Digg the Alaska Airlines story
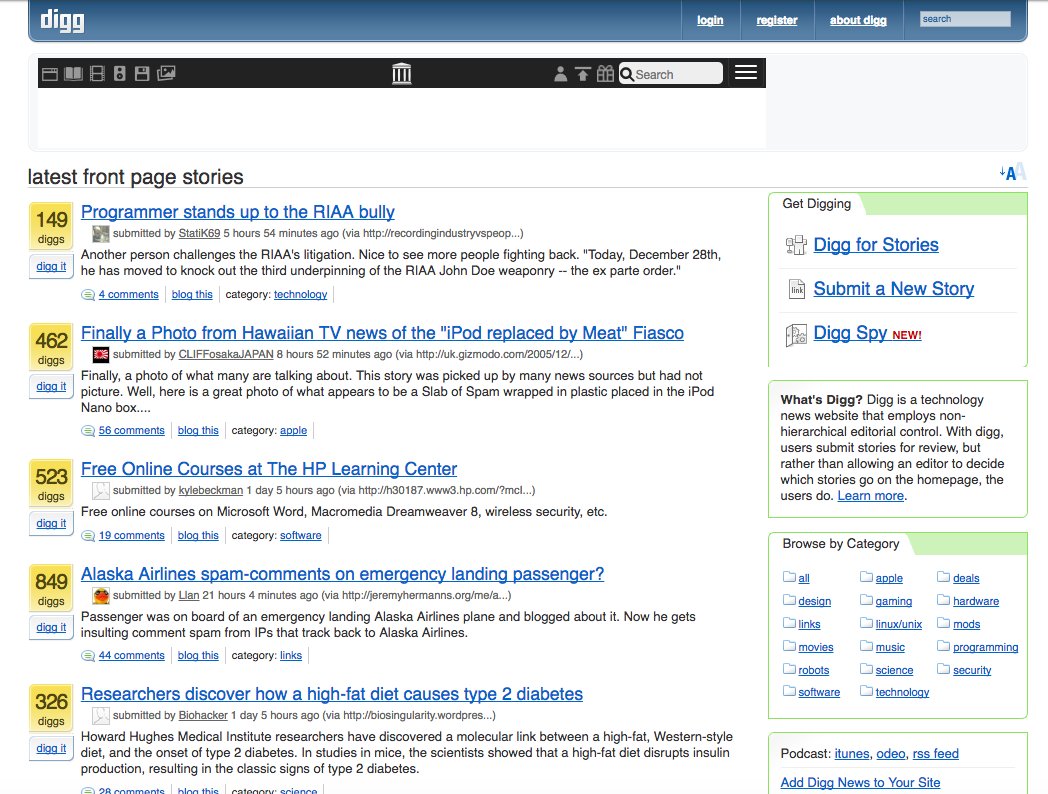This screenshot has height=794, width=1048. click(x=51, y=628)
